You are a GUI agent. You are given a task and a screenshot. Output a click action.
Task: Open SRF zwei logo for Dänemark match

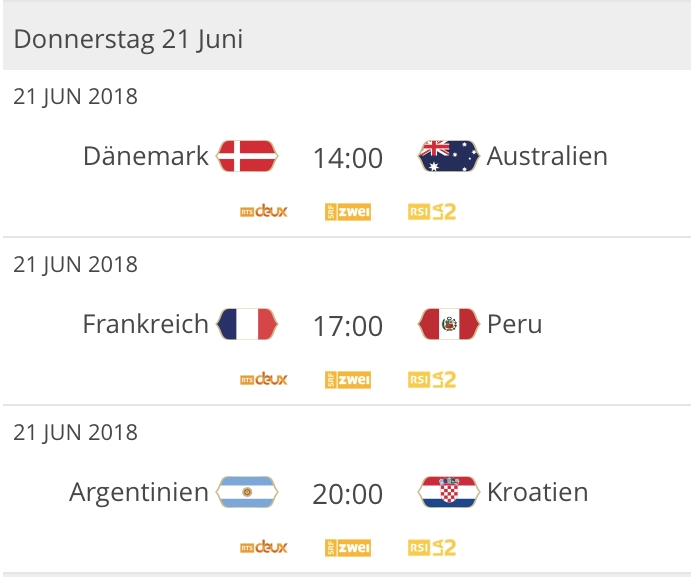[348, 212]
